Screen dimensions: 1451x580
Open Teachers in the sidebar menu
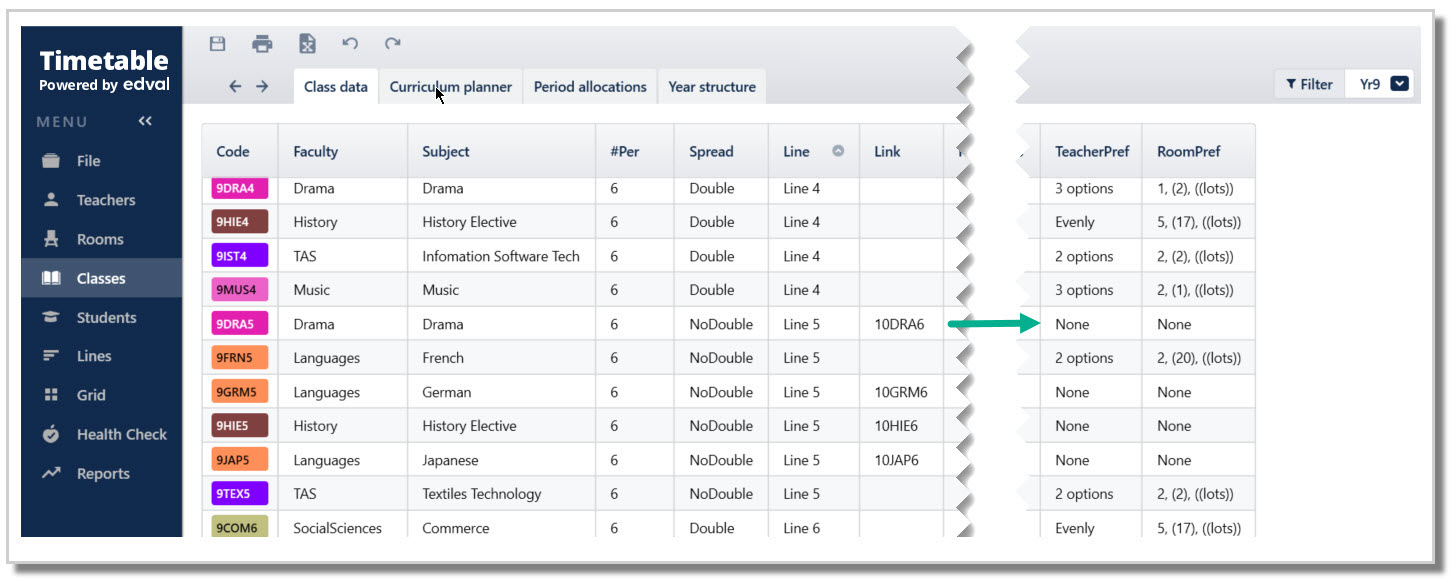(x=105, y=200)
